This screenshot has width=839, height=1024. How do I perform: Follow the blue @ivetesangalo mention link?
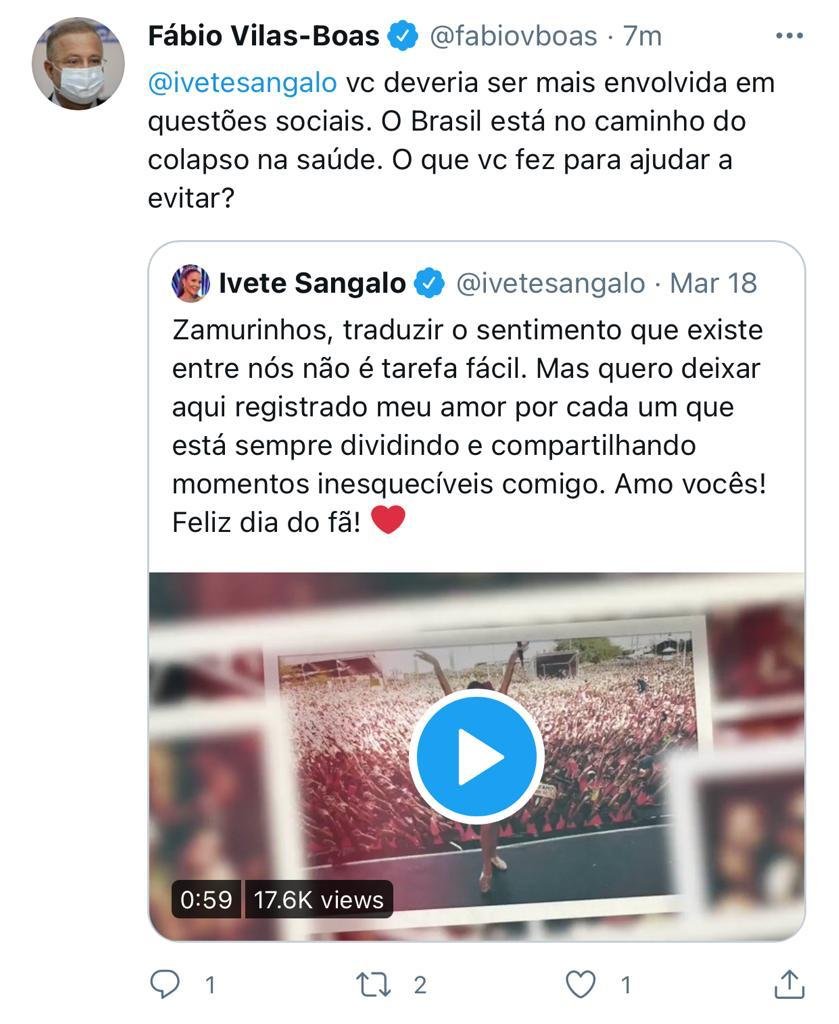point(242,83)
